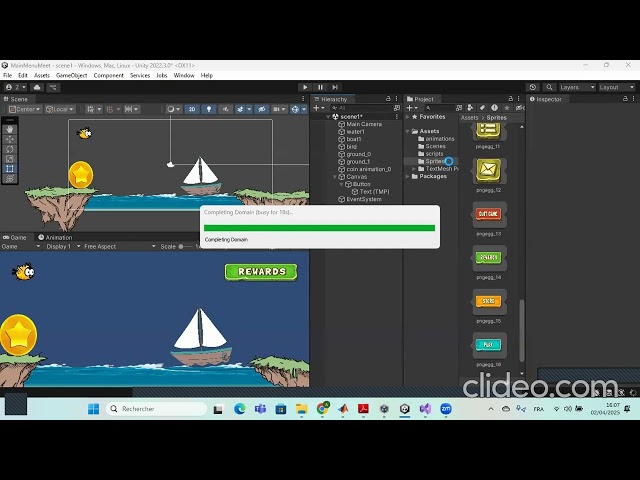Open the GameObject menu

coord(71,76)
